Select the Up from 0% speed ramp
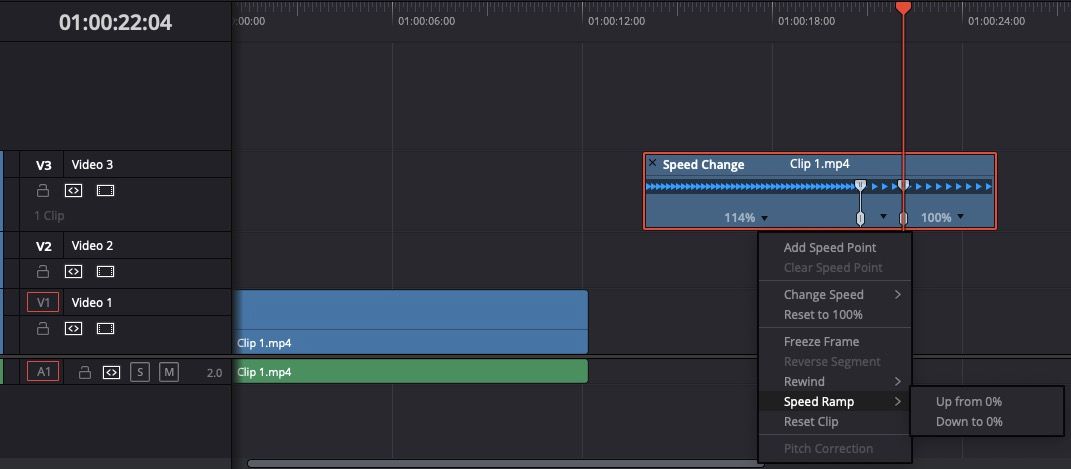The height and width of the screenshot is (469, 1071). click(968, 402)
